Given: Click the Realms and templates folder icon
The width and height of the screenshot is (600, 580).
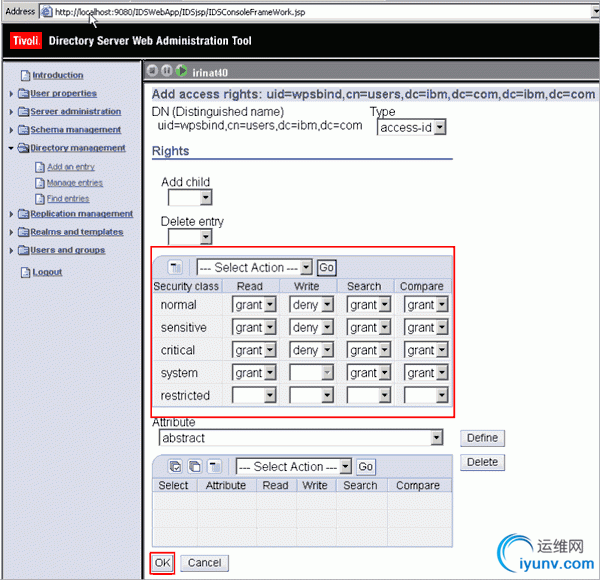Looking at the screenshot, I should point(23,232).
